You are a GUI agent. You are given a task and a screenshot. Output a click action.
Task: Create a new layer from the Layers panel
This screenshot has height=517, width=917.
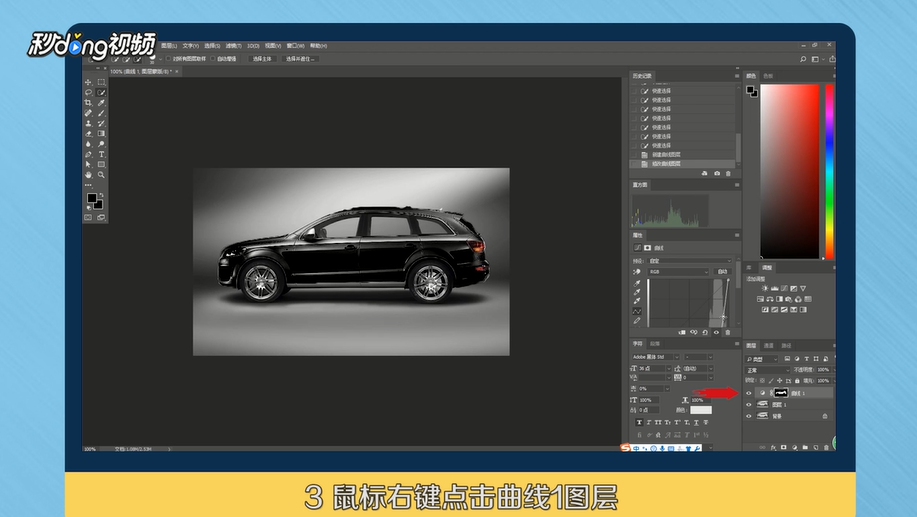[816, 447]
